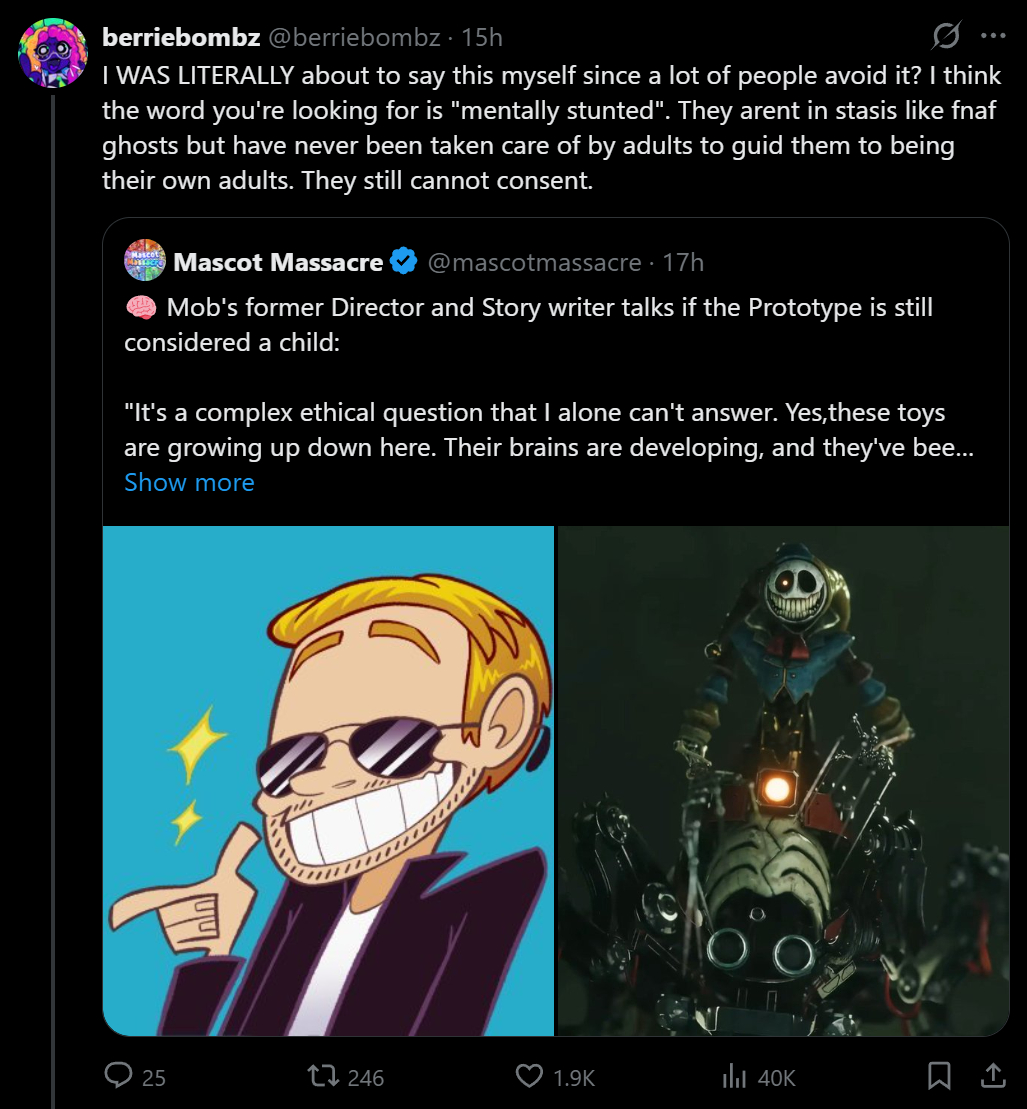The width and height of the screenshot is (1027, 1109).
Task: Open the cartoon man with sunglasses image
Action: tap(329, 780)
